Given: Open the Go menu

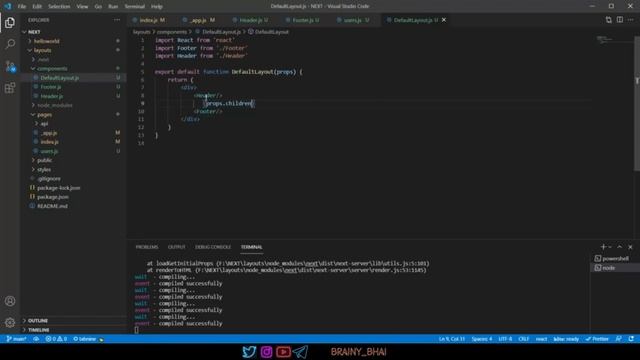Looking at the screenshot, I should 98,7.
